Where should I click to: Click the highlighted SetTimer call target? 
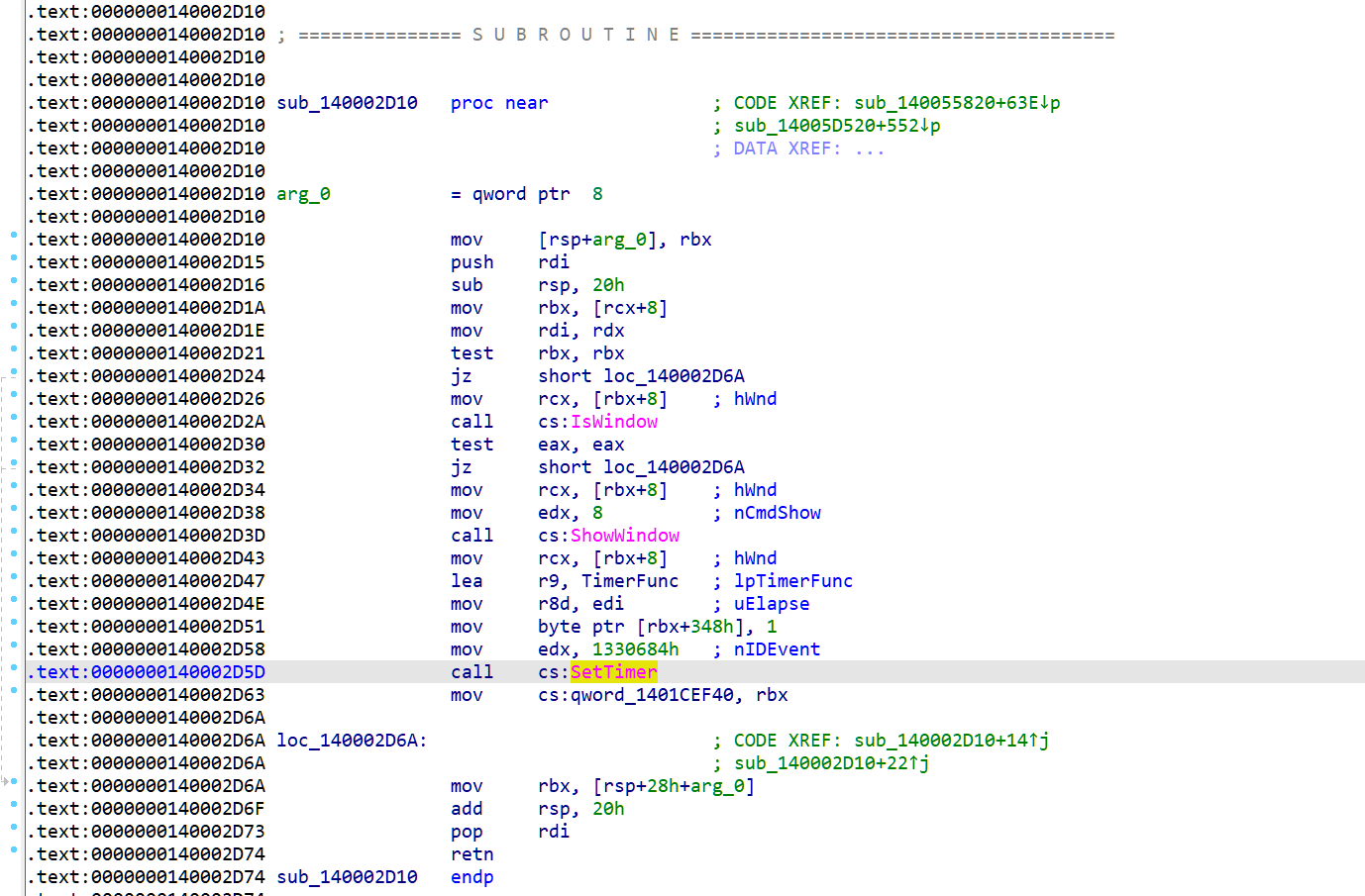(x=613, y=672)
